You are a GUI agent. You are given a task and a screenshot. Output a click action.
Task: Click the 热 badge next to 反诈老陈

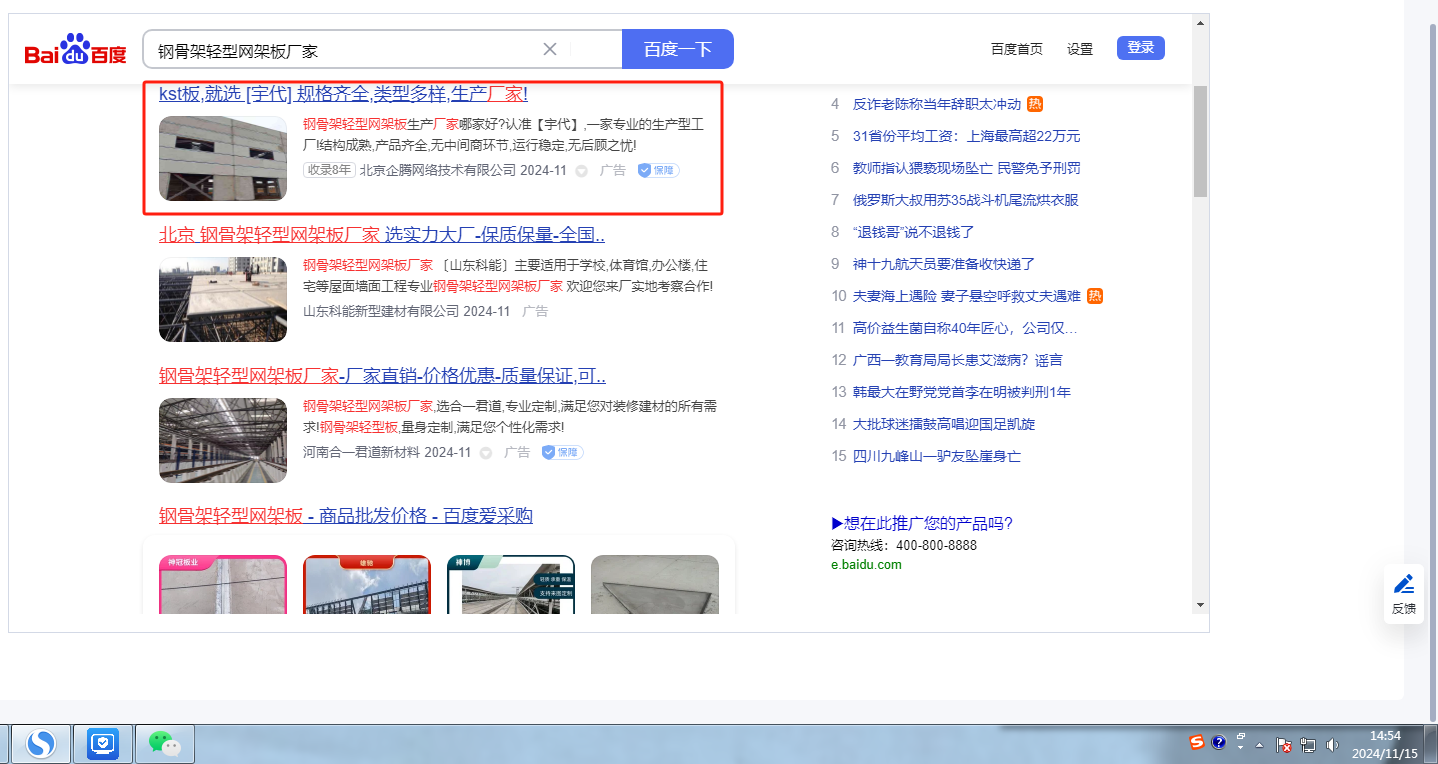(x=1035, y=104)
